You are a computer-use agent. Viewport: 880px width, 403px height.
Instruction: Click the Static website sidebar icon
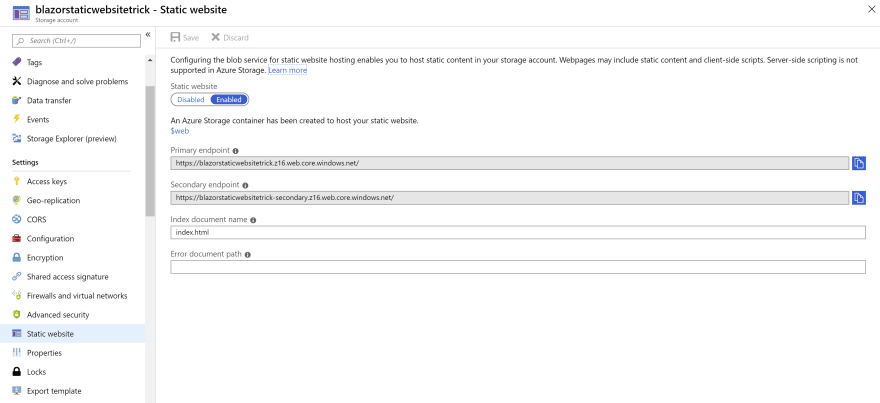click(17, 334)
